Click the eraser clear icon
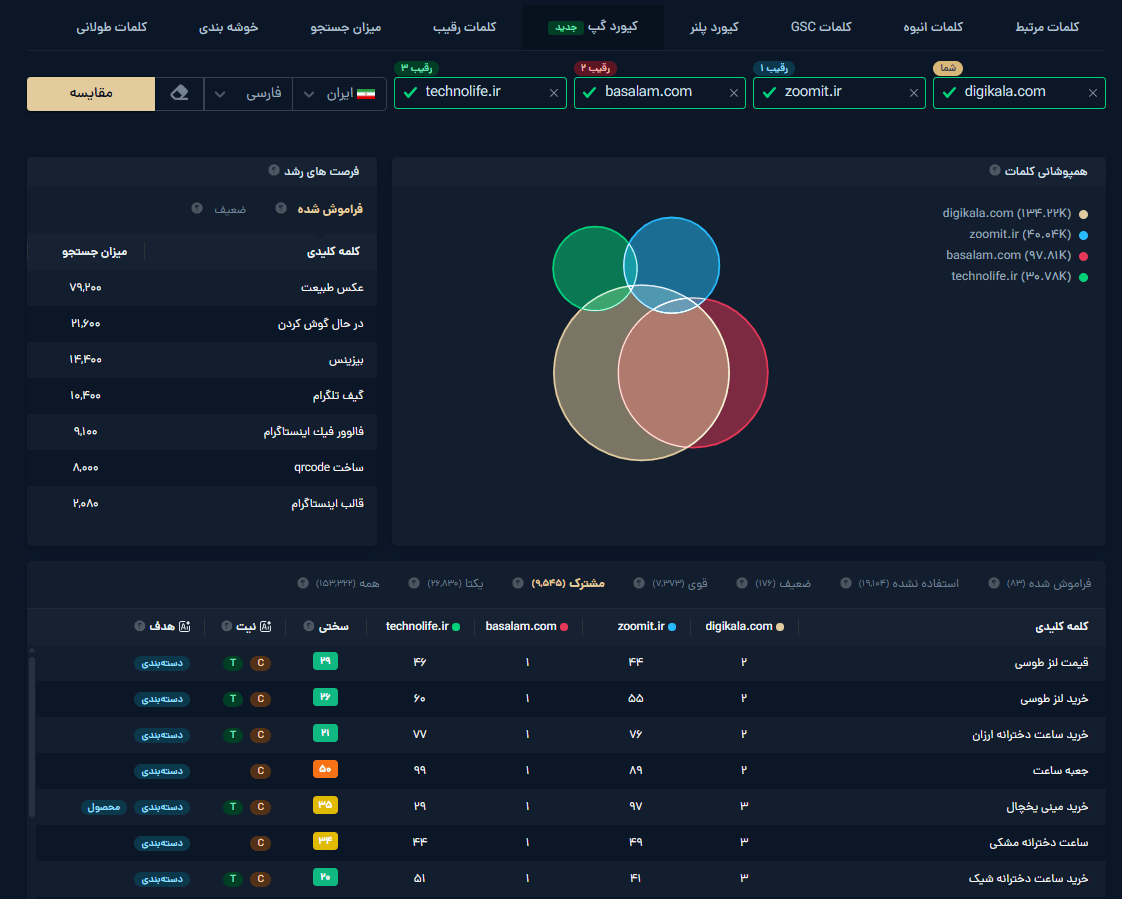This screenshot has width=1122, height=899. pos(180,93)
